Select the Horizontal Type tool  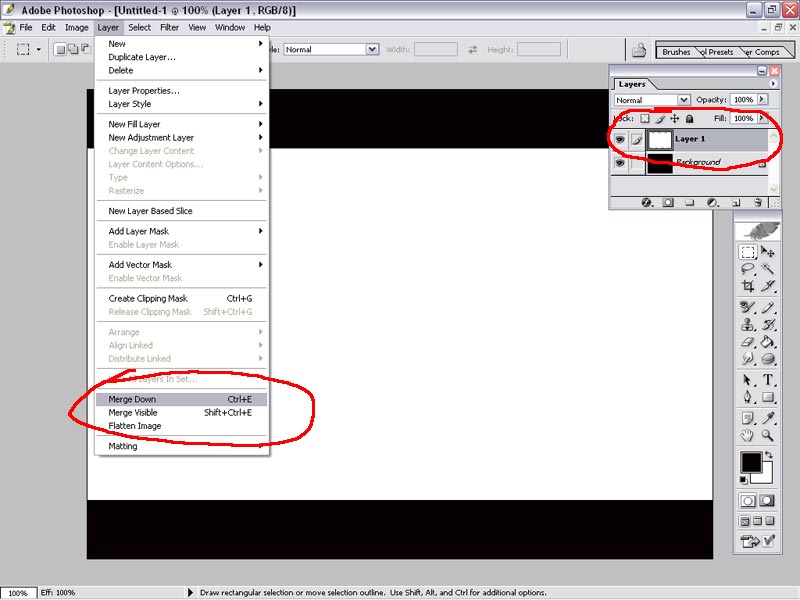[x=769, y=380]
